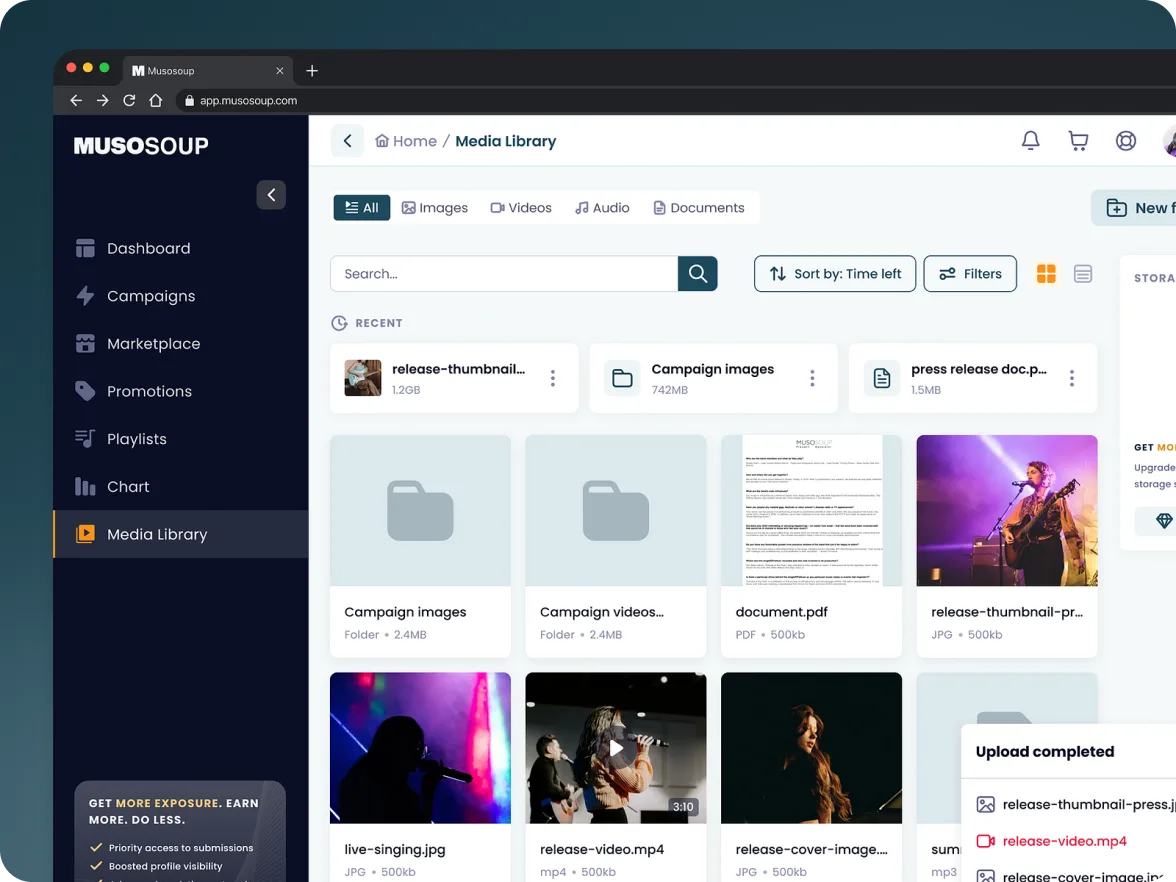Go back using the breadcrumb arrow button
1176x882 pixels.
[347, 140]
